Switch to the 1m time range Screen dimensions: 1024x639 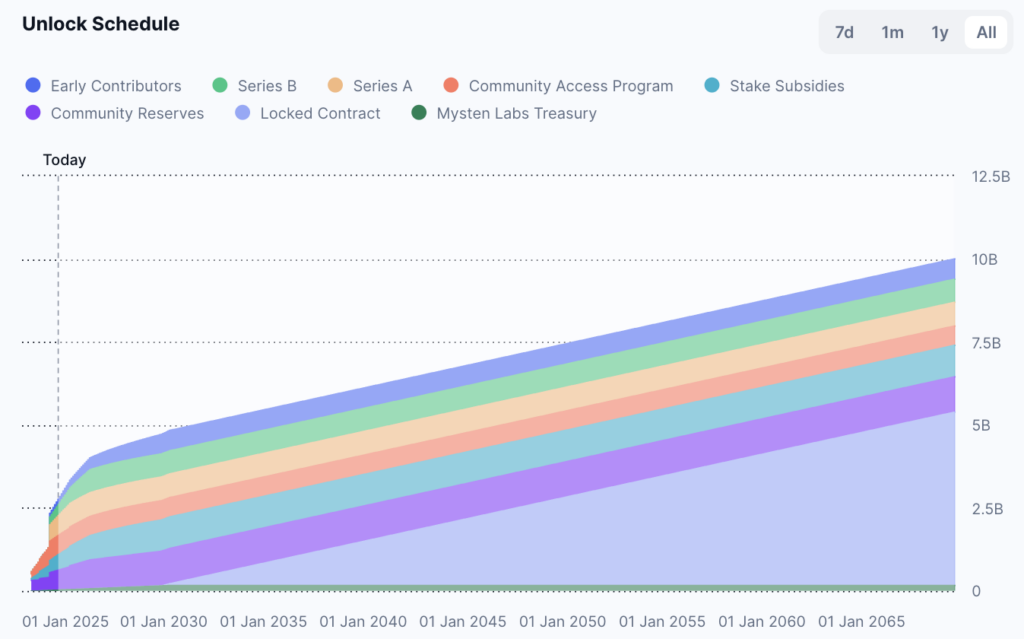point(892,32)
